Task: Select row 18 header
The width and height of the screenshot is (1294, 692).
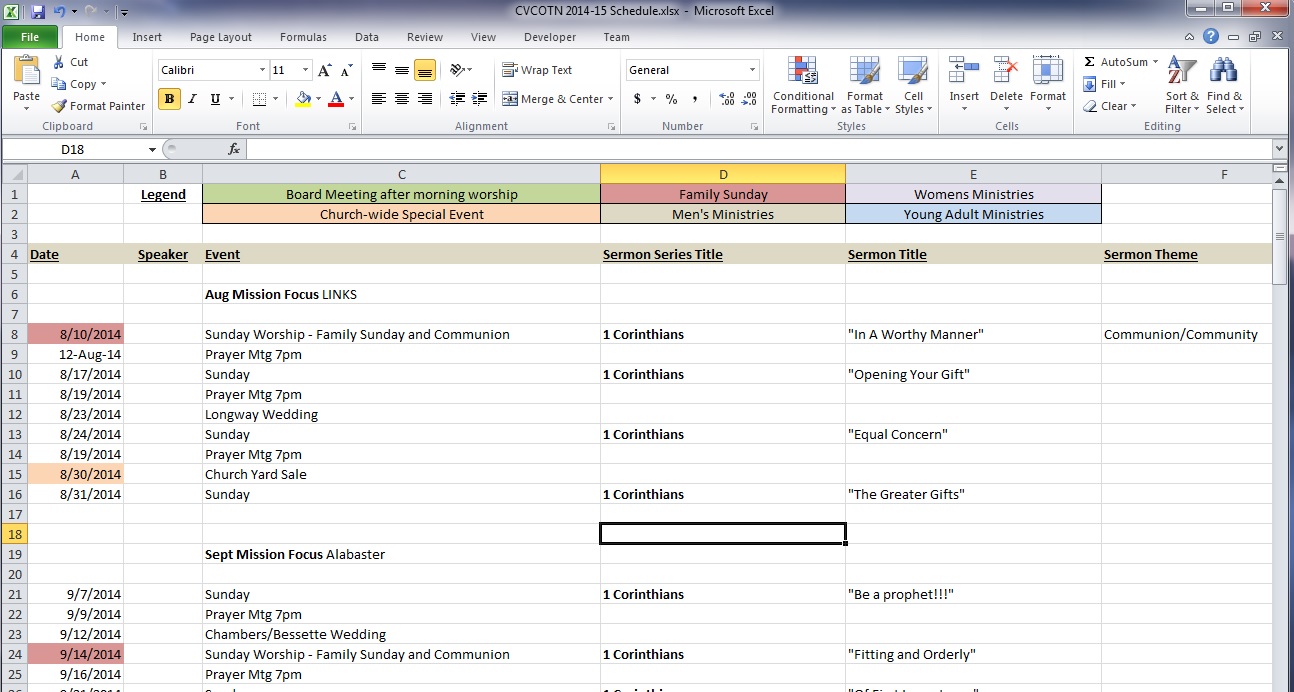Action: point(14,534)
